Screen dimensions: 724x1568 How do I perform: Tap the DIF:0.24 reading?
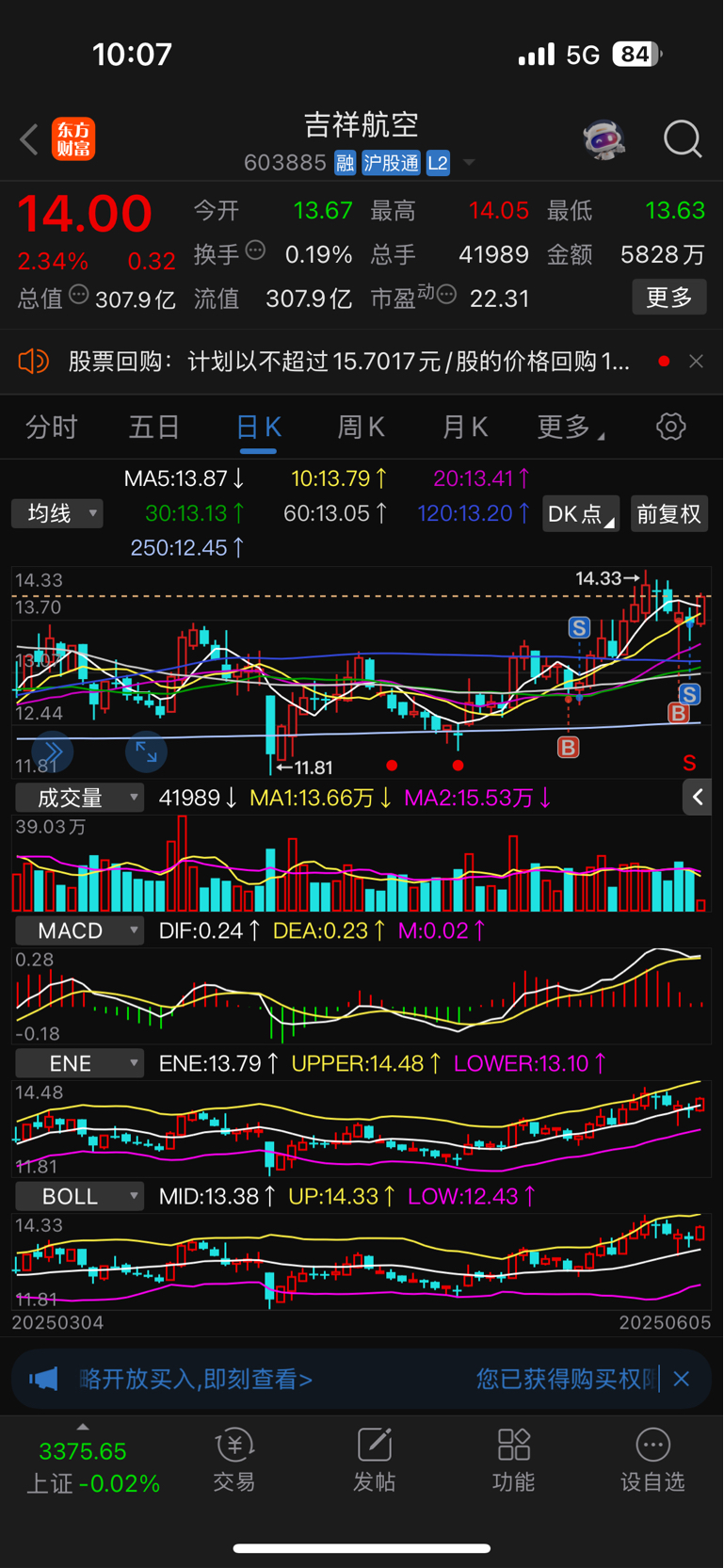[x=209, y=930]
